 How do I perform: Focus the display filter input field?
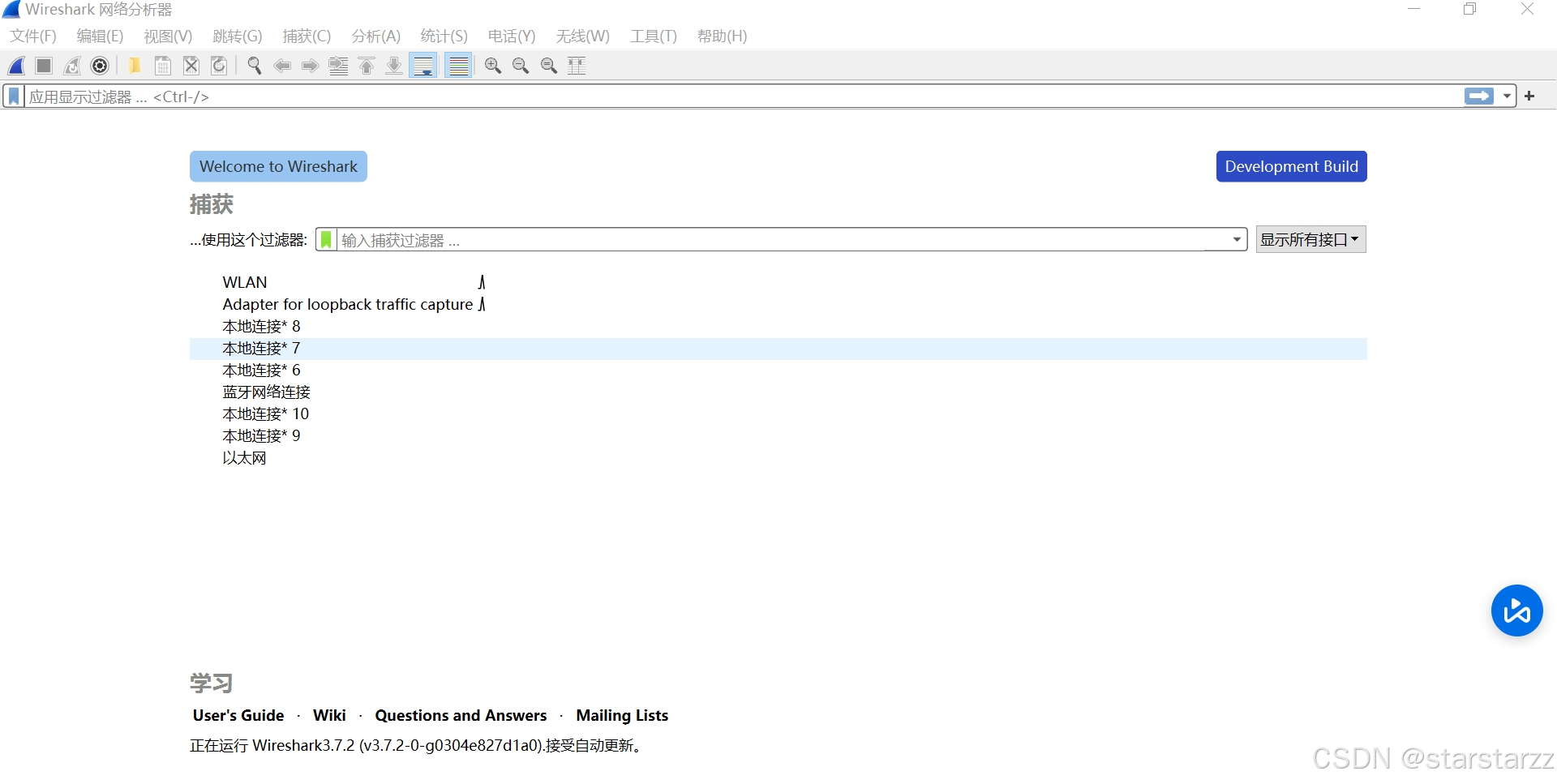(x=744, y=96)
